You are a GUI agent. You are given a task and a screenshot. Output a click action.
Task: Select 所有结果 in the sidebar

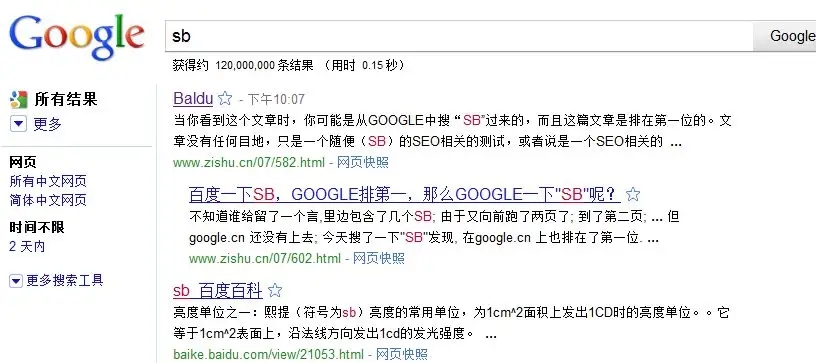pos(66,99)
